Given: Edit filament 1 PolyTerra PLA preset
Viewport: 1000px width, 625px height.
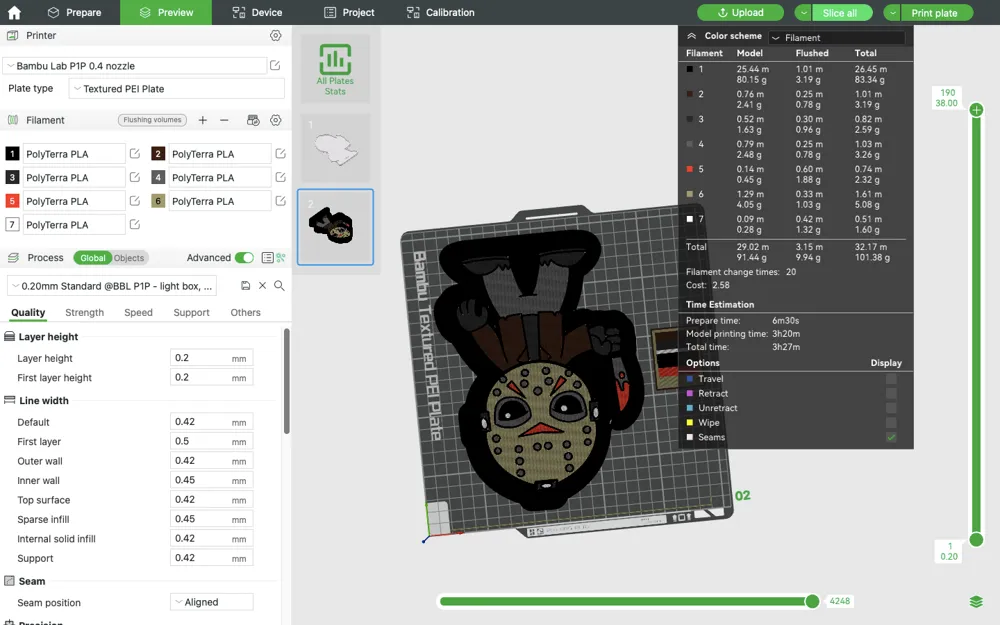Looking at the screenshot, I should (135, 154).
